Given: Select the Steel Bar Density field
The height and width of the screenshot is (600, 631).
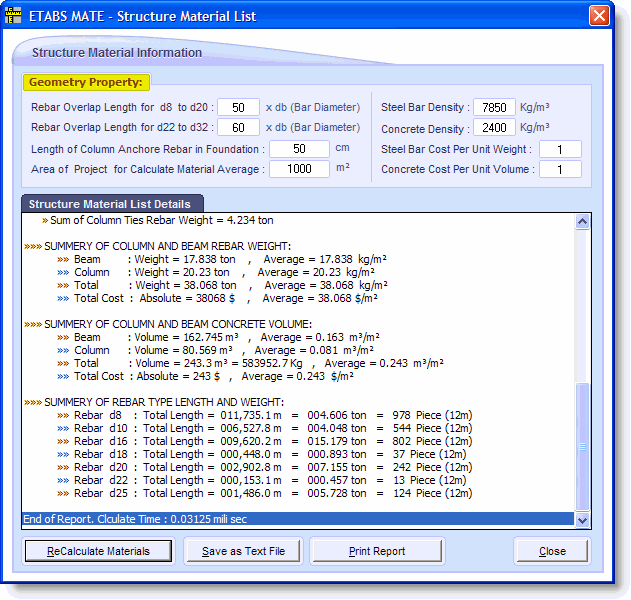Looking at the screenshot, I should (x=494, y=107).
